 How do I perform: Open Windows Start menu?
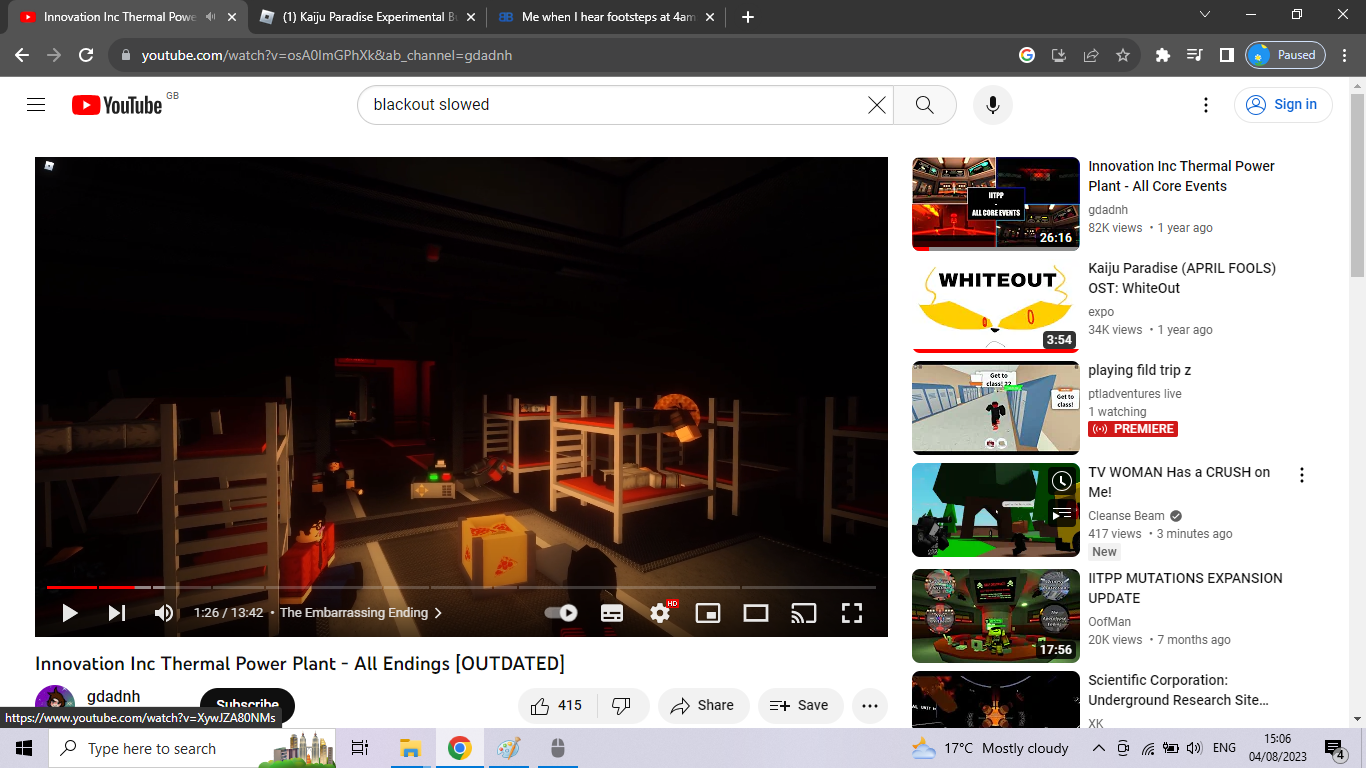(24, 748)
